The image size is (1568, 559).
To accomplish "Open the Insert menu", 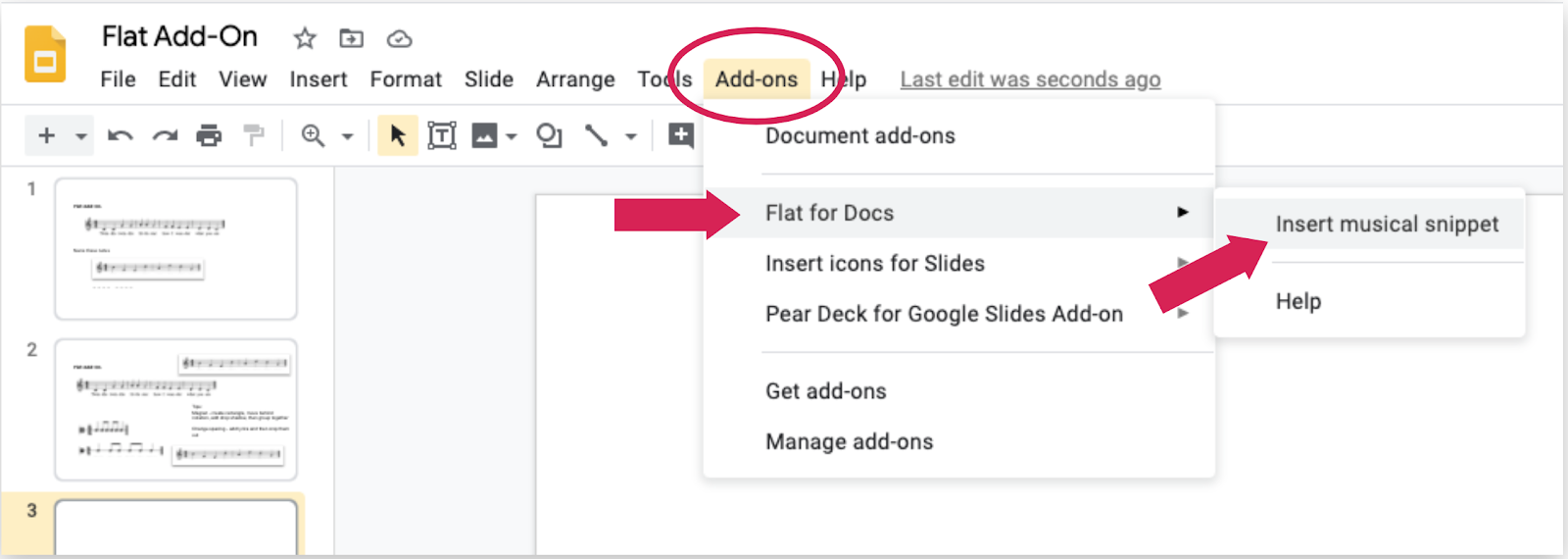I will [318, 79].
